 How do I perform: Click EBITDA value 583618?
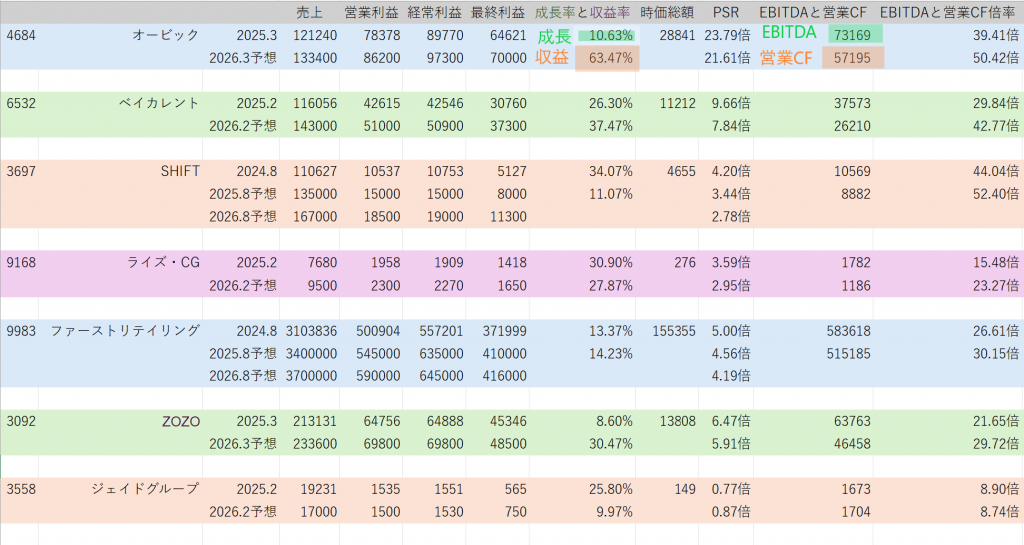pos(848,331)
